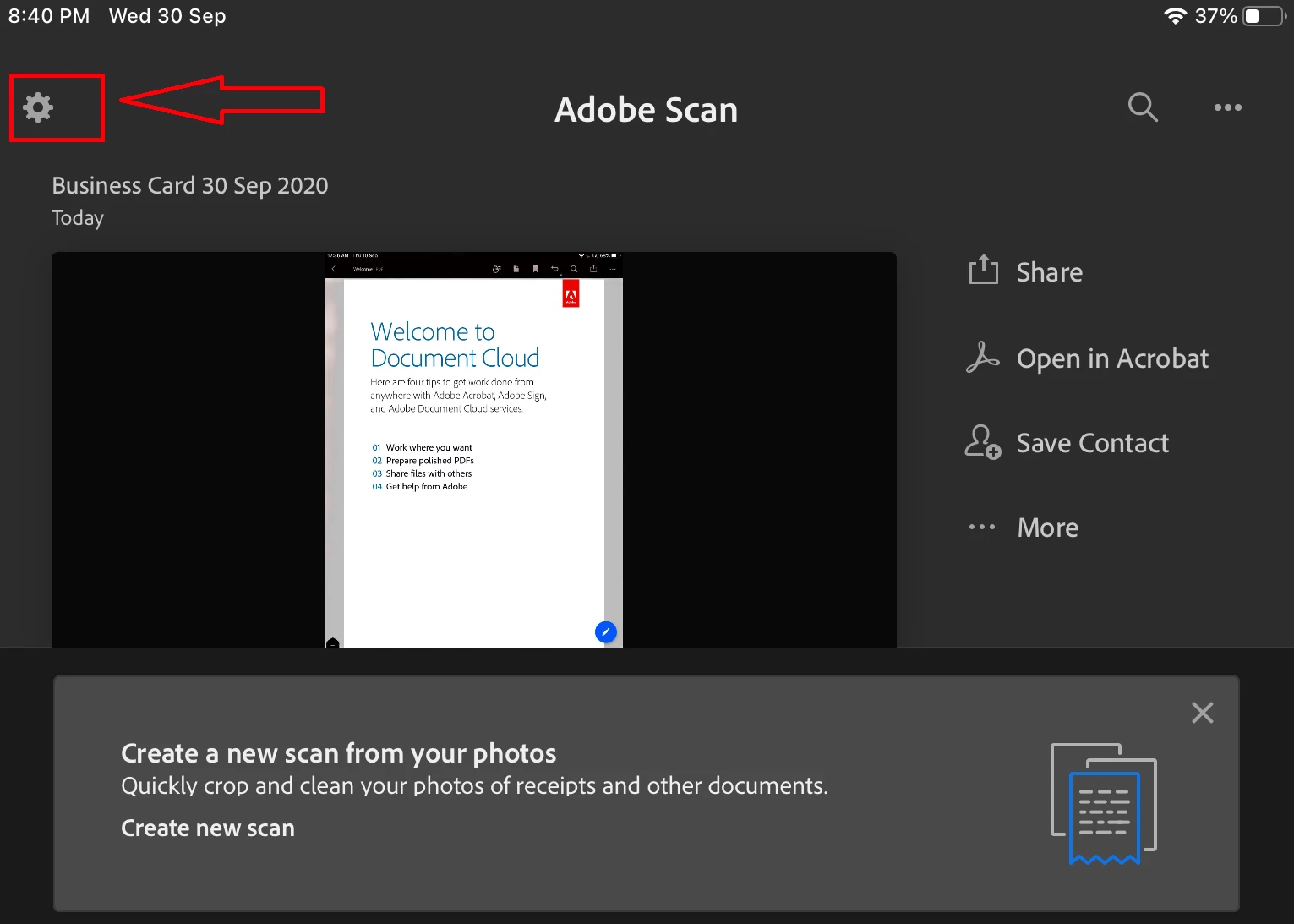Tap the search magnifier icon
1294x924 pixels.
coord(1143,107)
